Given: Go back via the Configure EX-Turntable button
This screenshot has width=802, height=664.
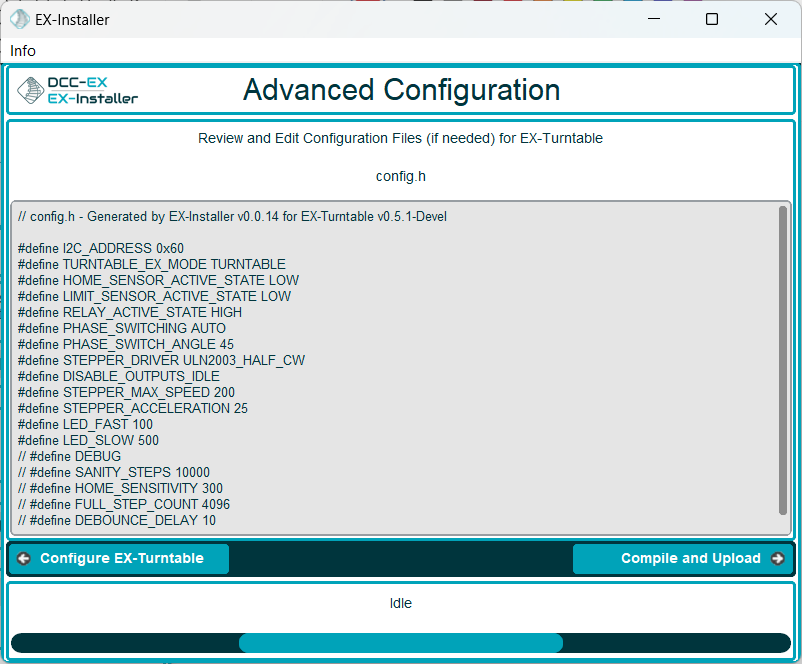Looking at the screenshot, I should click(120, 559).
